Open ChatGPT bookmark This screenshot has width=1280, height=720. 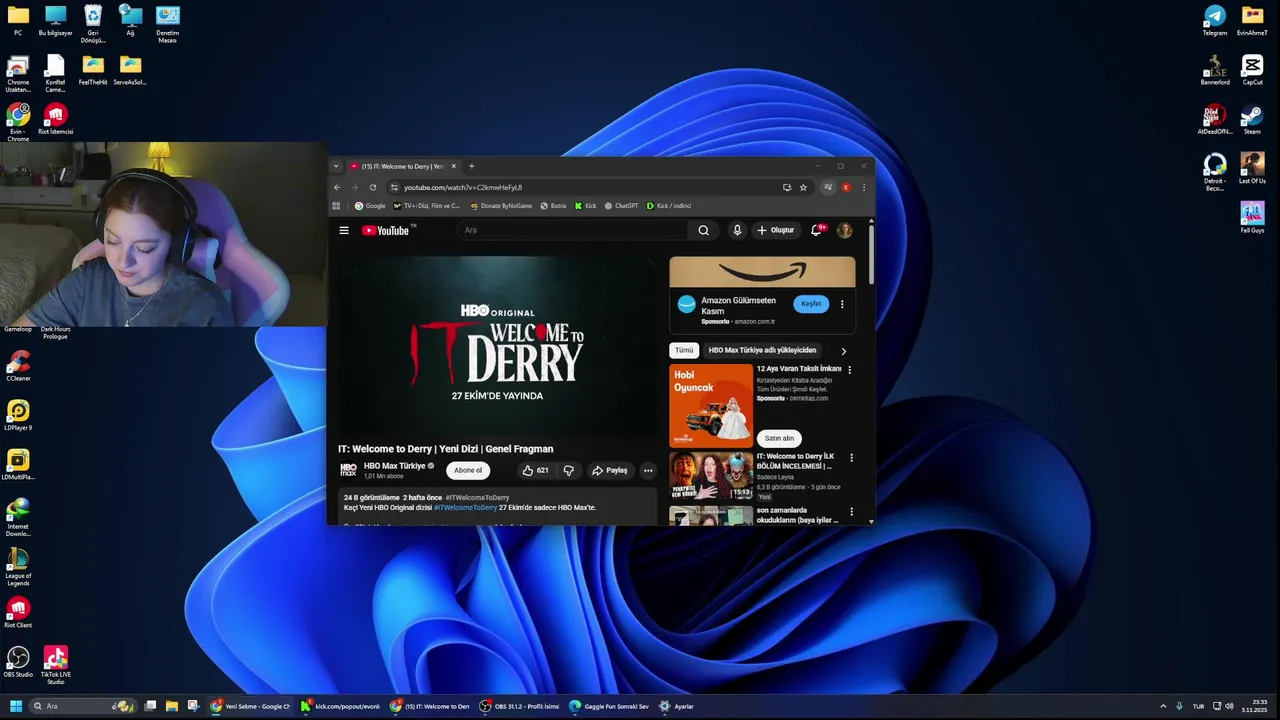pos(621,206)
